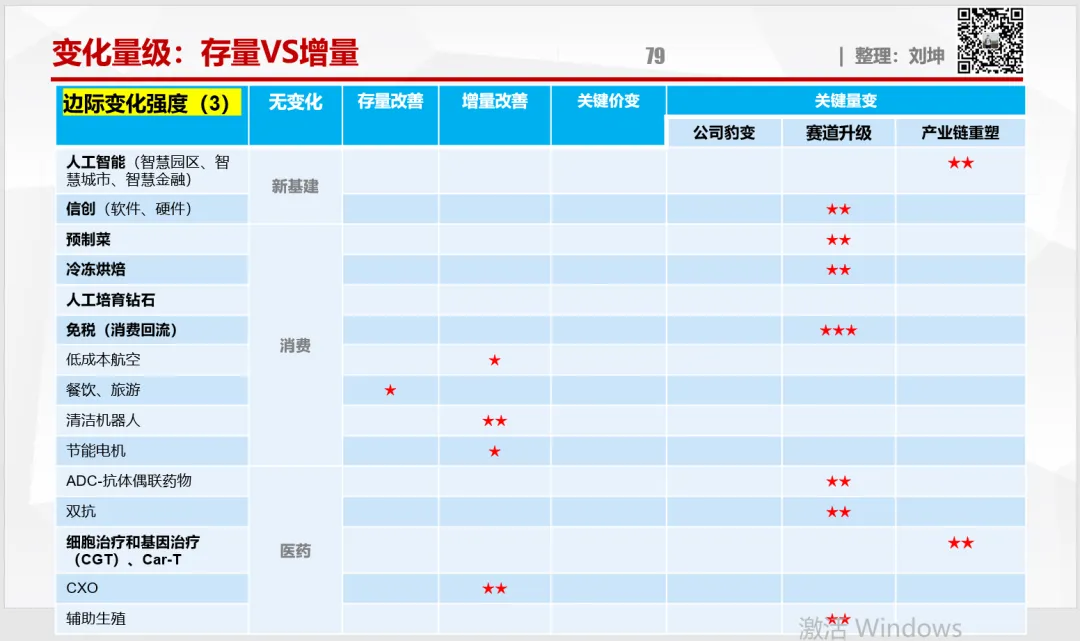Viewport: 1080px width, 641px height.
Task: Click the two stars in CXO row
Action: 495,589
